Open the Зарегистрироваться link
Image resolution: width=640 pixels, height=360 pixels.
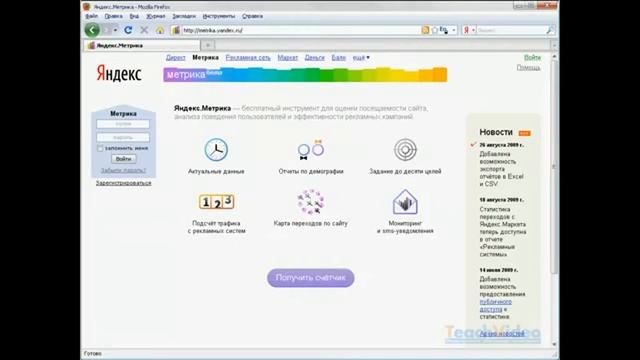point(124,183)
